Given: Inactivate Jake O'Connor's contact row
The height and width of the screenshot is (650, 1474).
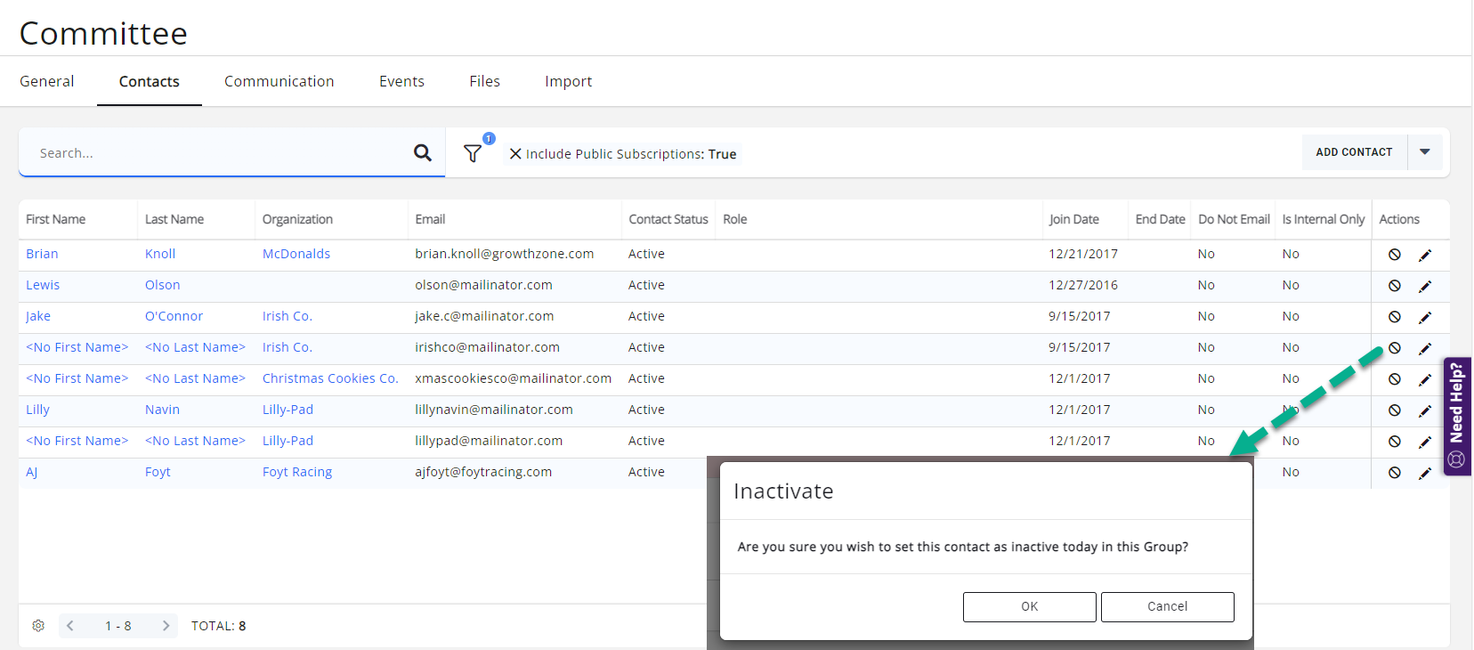Looking at the screenshot, I should click(x=1394, y=317).
